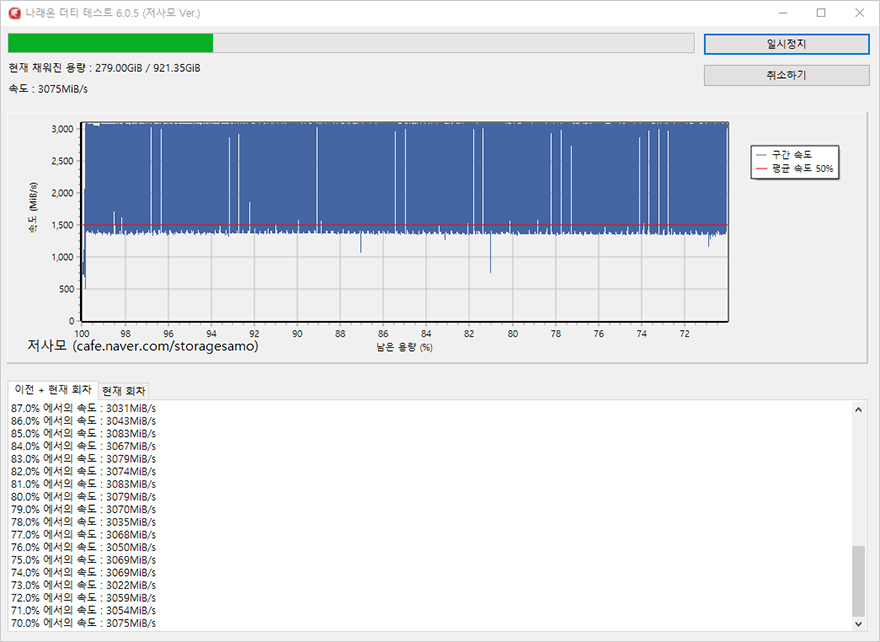
Task: Select the 79.0% 3070MiB/s log line
Action: [x=83, y=509]
